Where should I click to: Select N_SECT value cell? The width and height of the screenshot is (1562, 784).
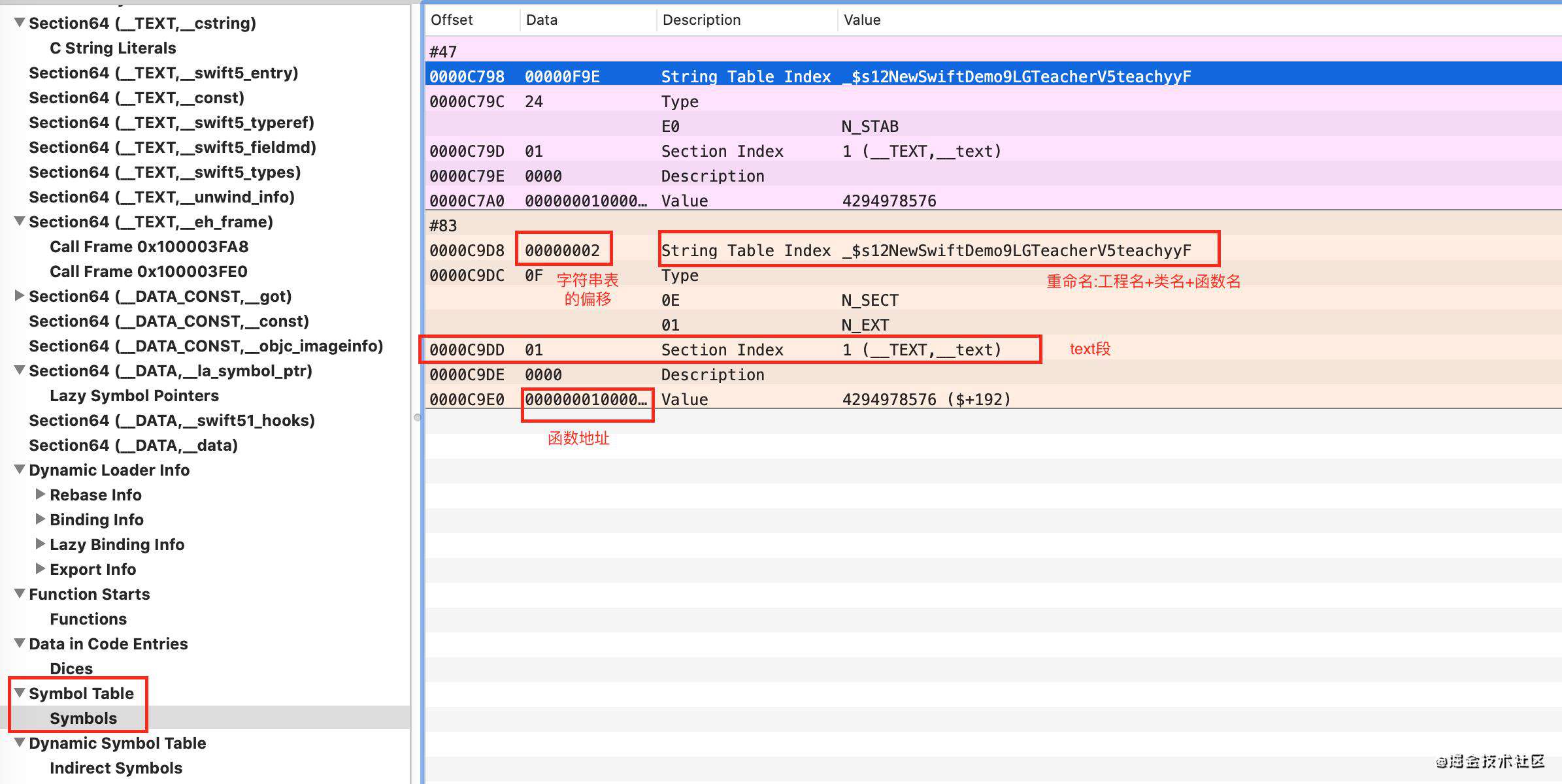870,300
